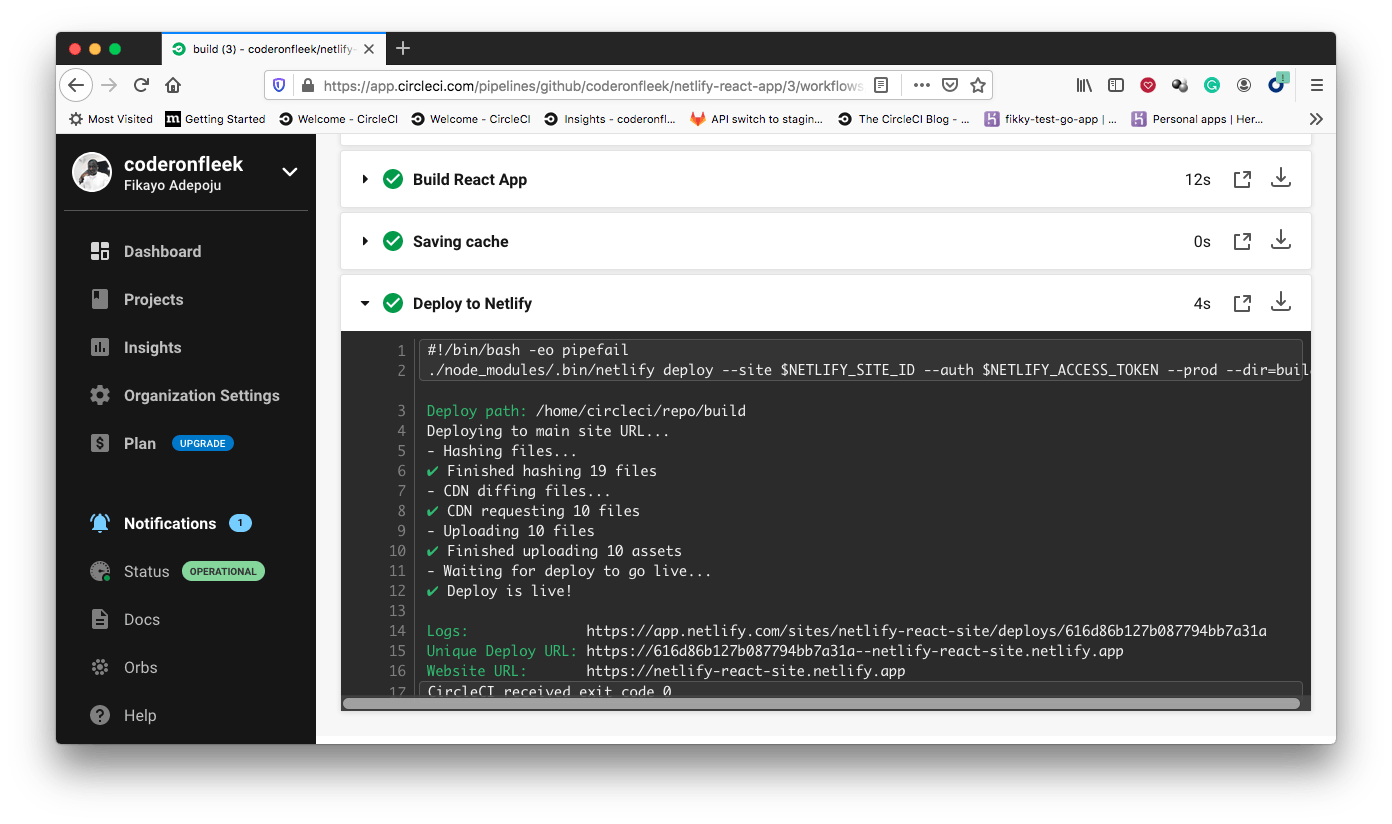Open Build React App step in new window
This screenshot has width=1392, height=824.
point(1242,178)
